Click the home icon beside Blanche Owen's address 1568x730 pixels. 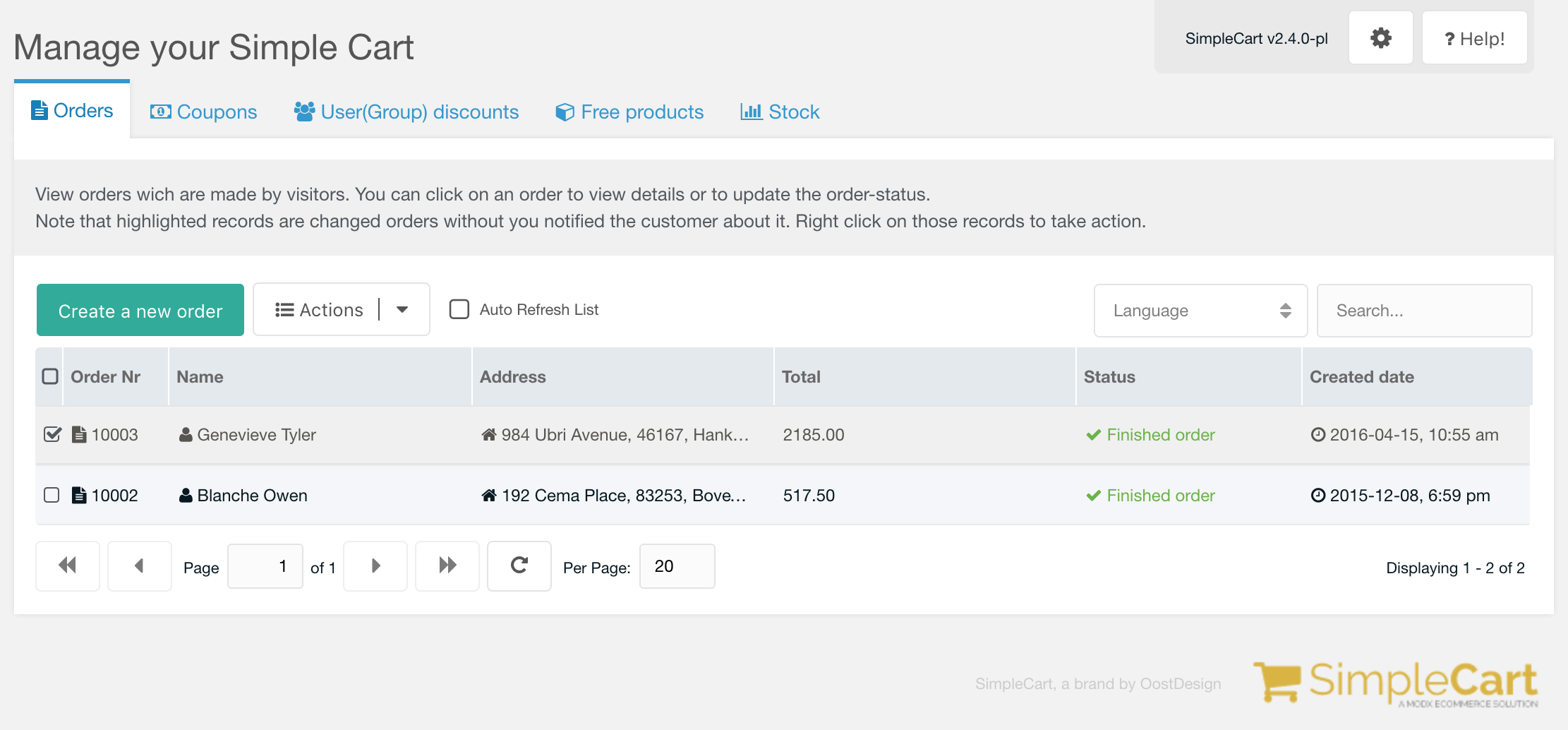[x=488, y=495]
